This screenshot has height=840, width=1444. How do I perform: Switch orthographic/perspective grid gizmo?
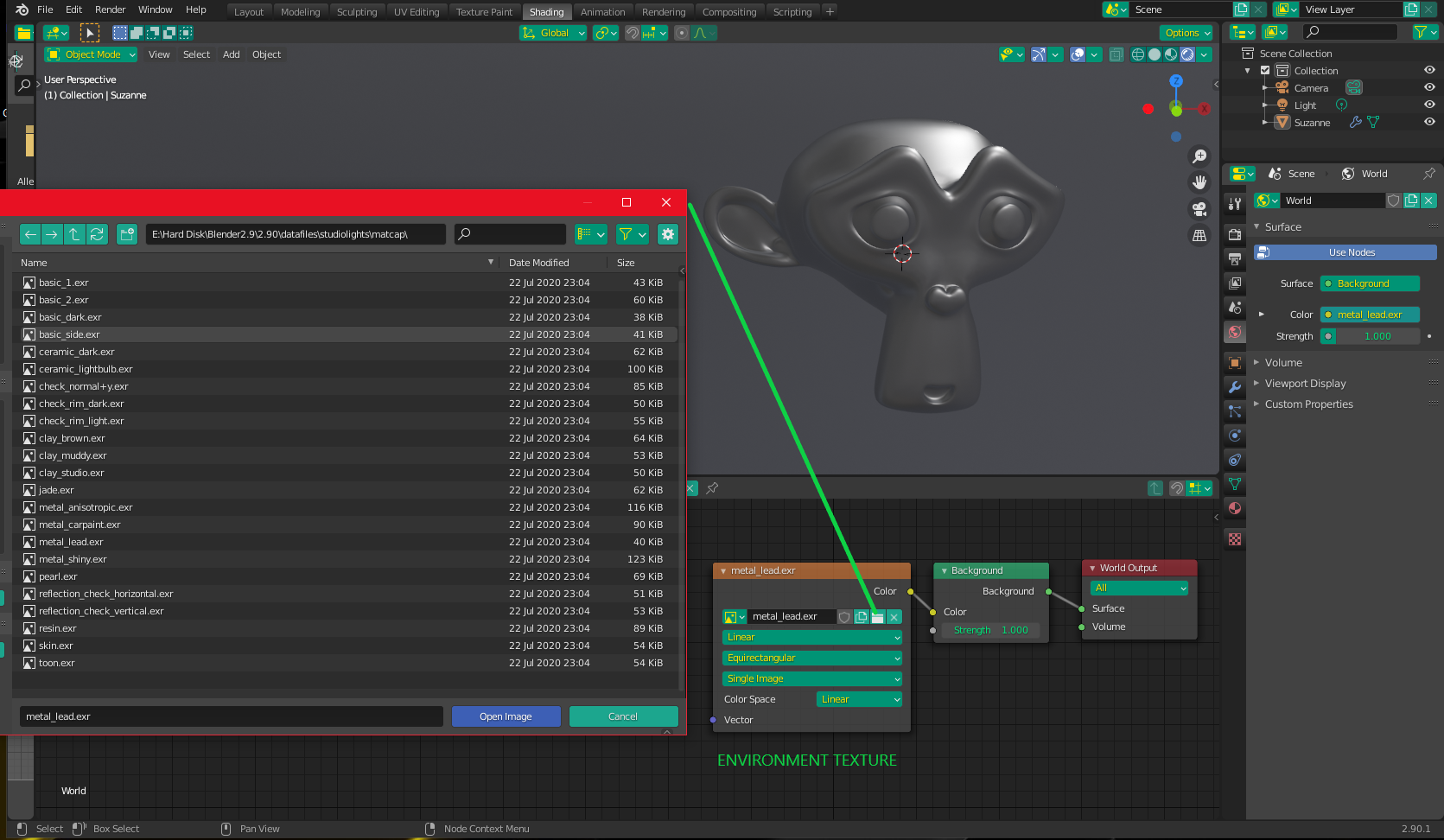1199,236
